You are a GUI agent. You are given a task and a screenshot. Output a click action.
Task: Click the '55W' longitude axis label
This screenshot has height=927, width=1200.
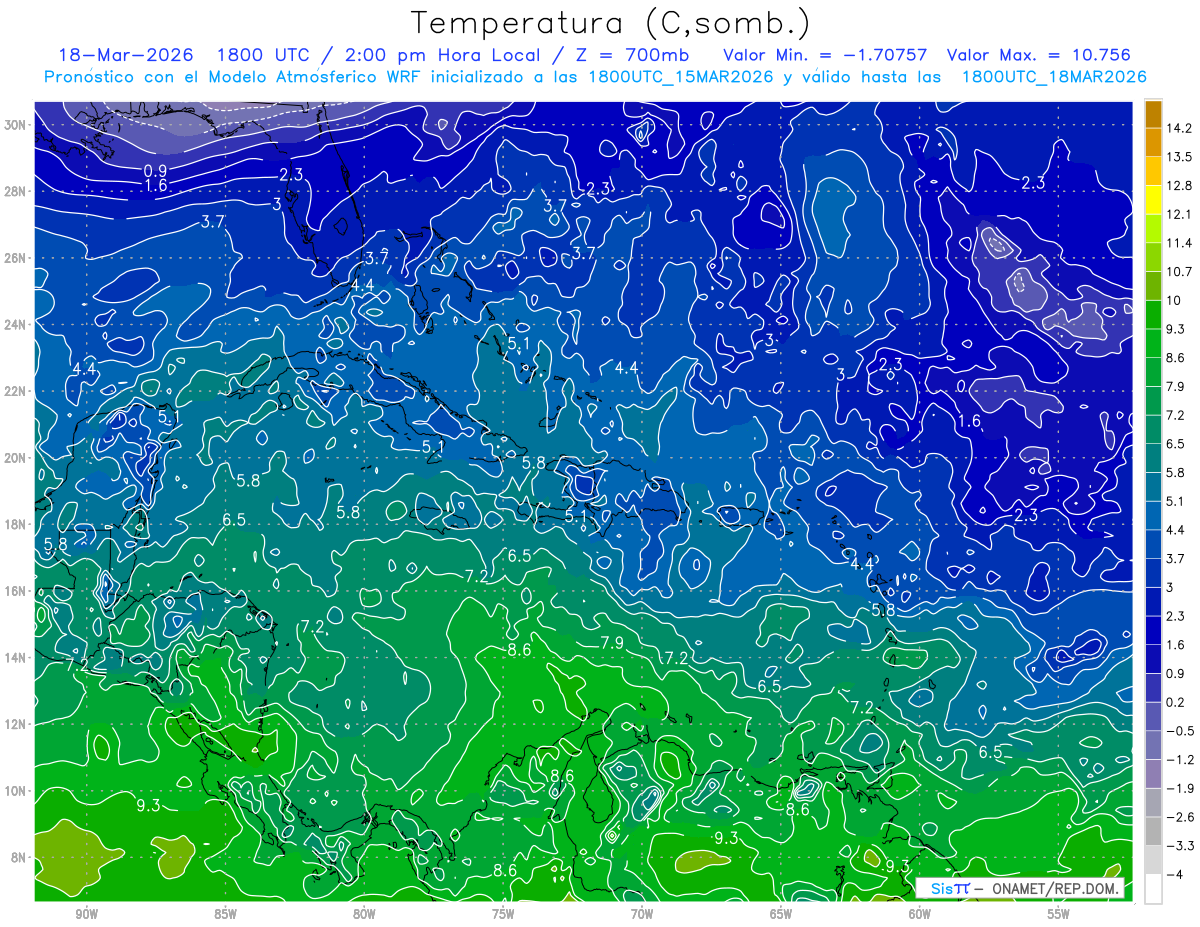tap(1059, 913)
